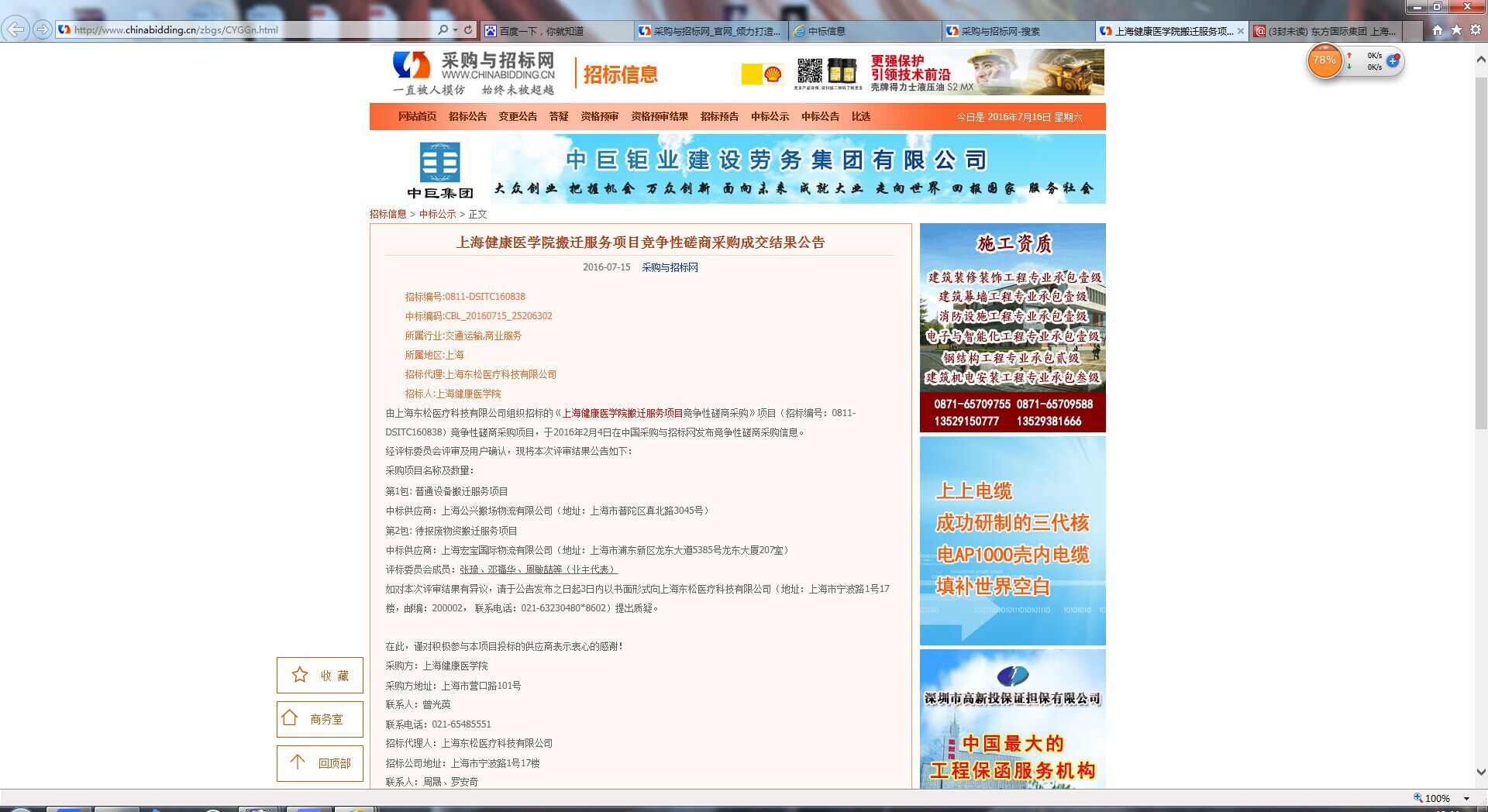Click the browser Back arrow button
Viewport: 1488px width, 812px height.
(x=15, y=30)
